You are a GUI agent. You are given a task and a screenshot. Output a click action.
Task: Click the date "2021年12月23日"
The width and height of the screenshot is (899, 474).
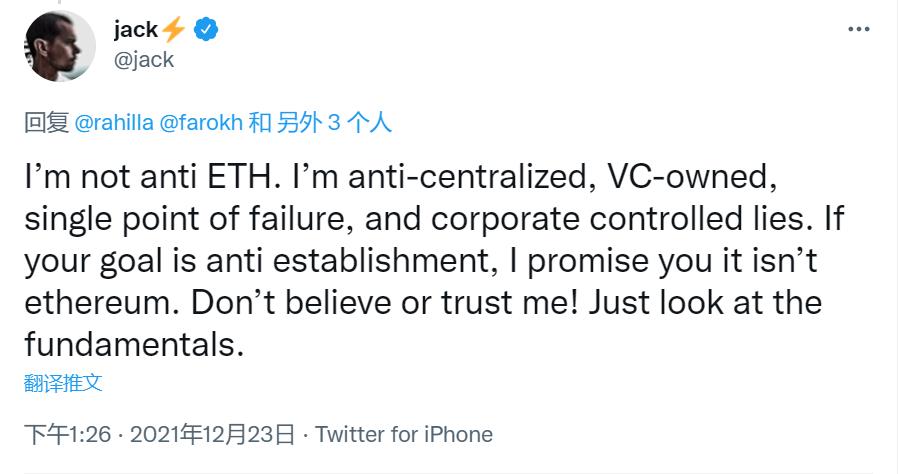213,434
